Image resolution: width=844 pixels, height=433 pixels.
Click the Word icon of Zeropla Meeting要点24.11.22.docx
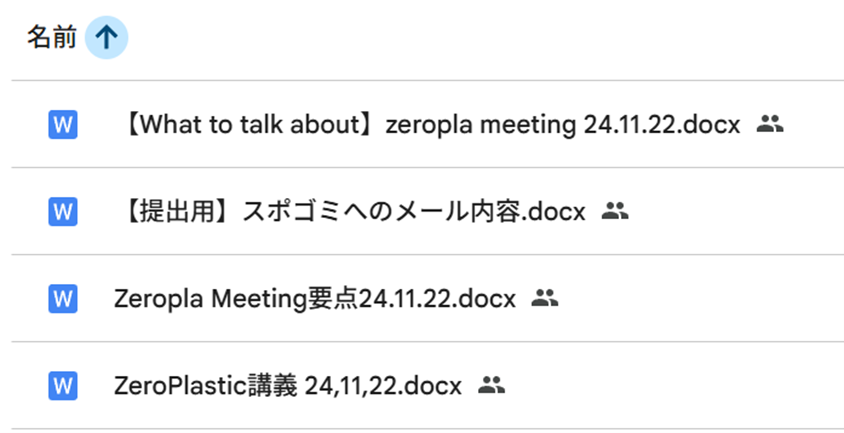[63, 298]
